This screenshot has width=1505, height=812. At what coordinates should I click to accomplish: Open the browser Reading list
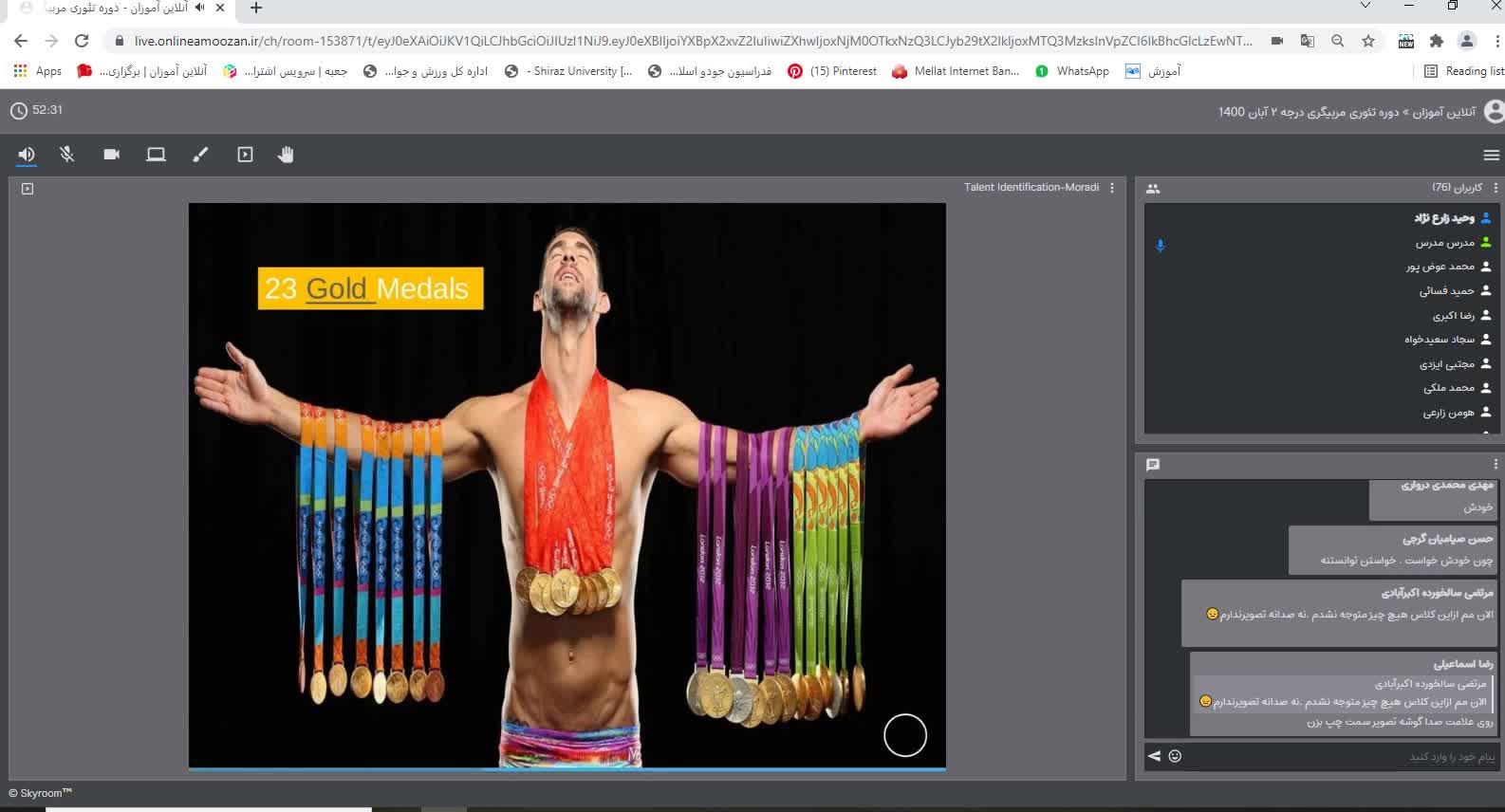click(1464, 71)
